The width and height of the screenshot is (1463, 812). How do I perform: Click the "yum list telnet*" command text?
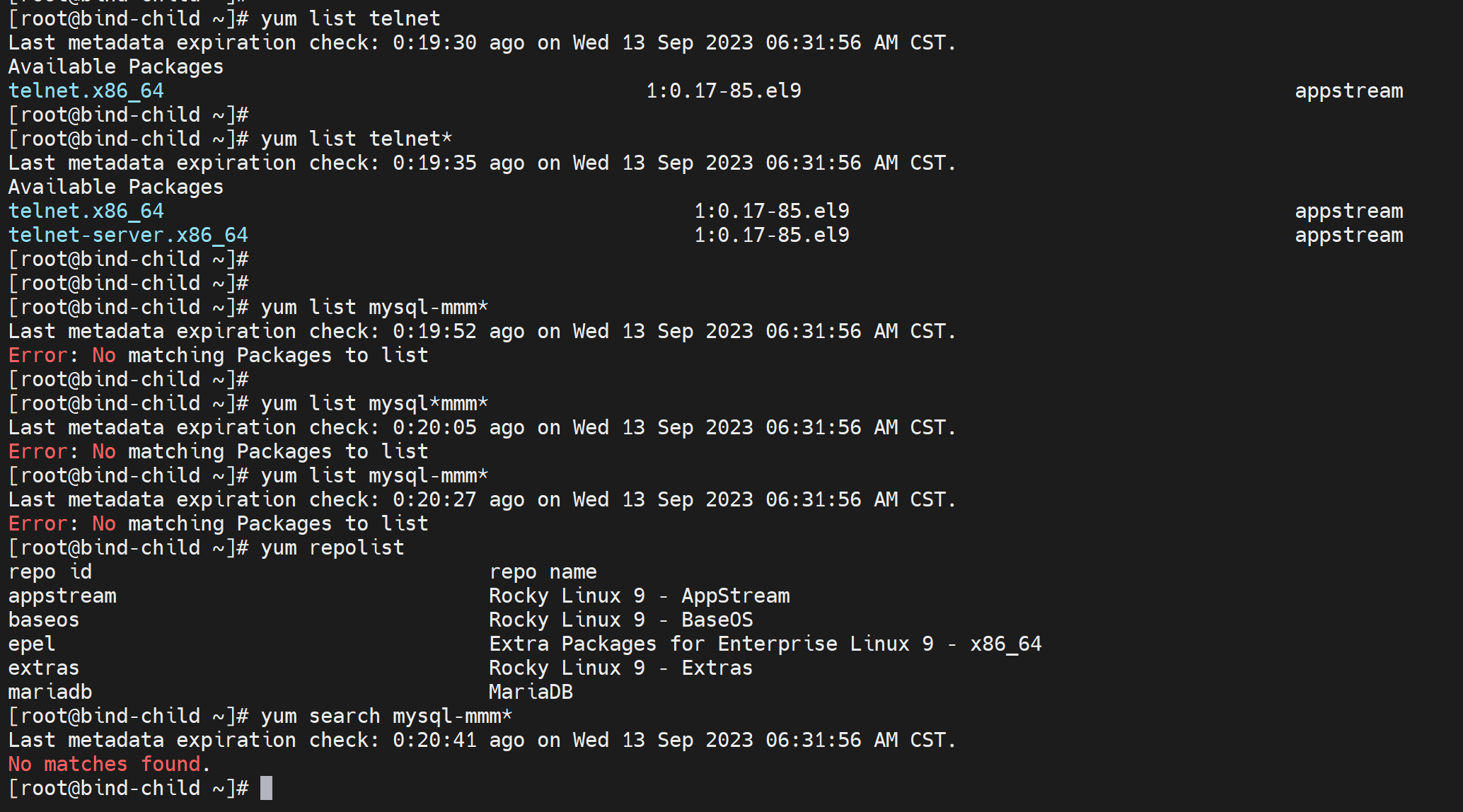(x=356, y=139)
